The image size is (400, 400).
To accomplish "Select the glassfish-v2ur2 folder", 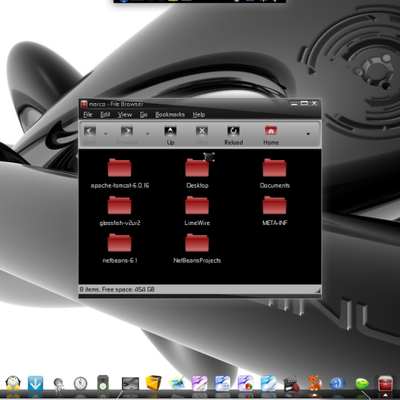I will 119,211.
